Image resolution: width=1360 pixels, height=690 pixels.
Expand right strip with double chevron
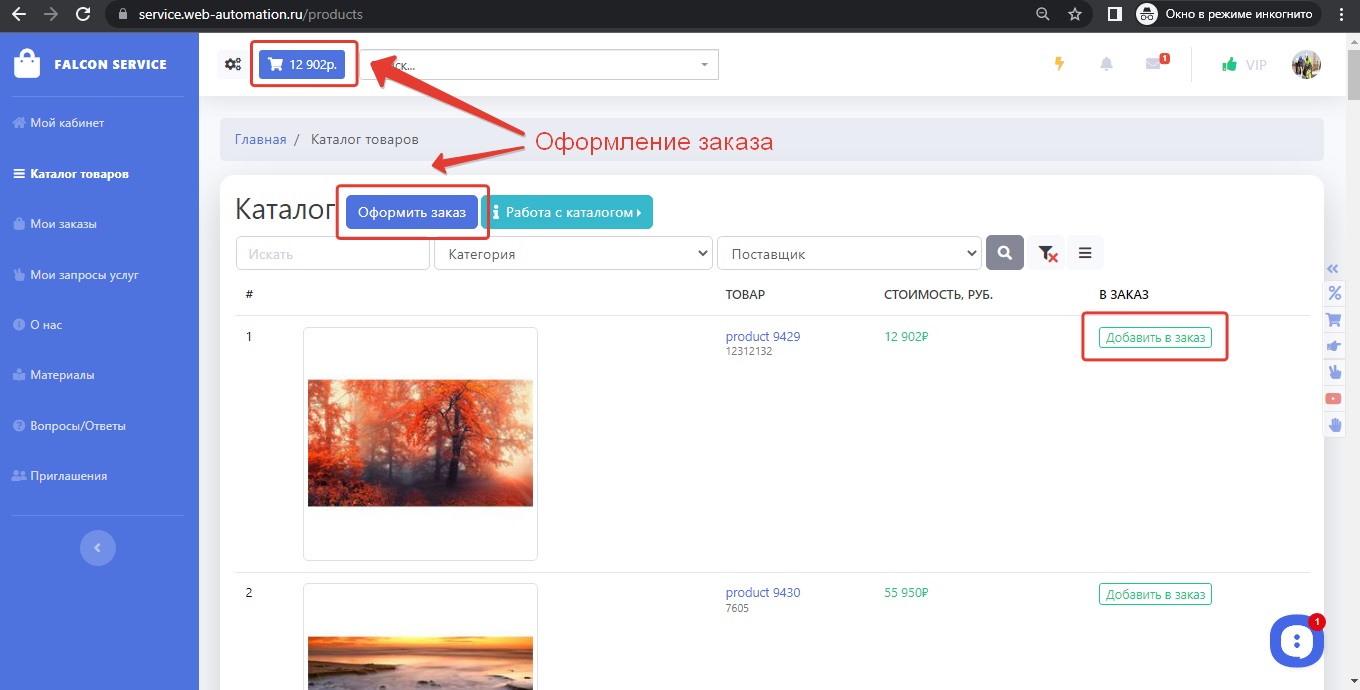(x=1332, y=269)
